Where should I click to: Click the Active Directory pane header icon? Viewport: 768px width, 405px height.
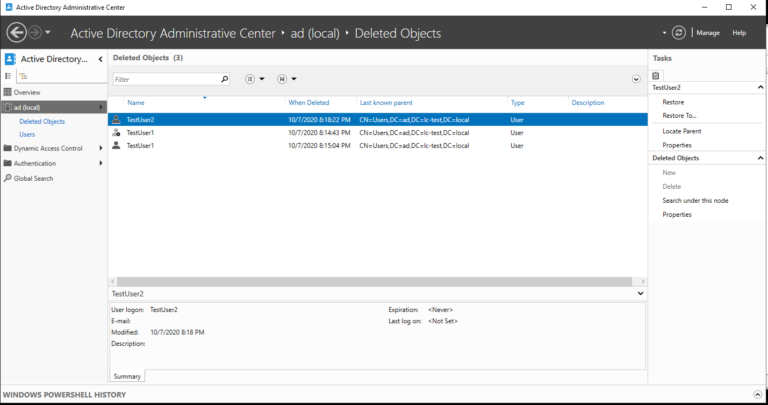[10, 59]
